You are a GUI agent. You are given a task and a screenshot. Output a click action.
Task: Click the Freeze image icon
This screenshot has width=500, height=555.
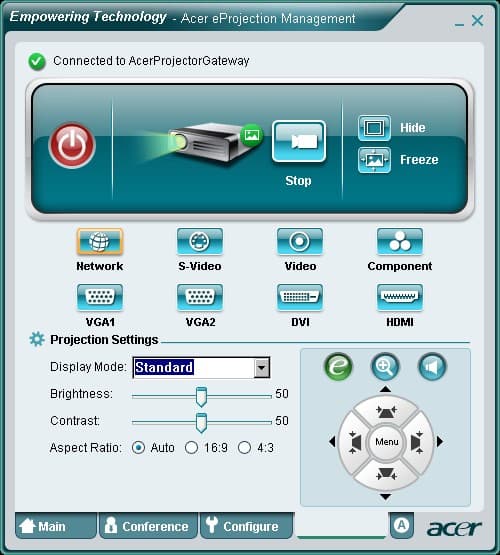coord(374,160)
